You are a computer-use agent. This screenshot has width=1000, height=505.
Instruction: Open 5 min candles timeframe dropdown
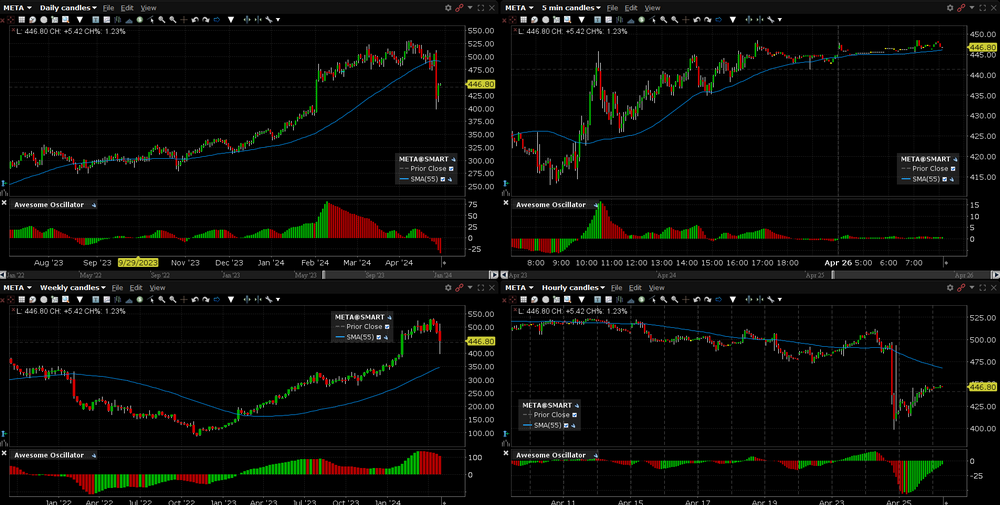pos(571,8)
